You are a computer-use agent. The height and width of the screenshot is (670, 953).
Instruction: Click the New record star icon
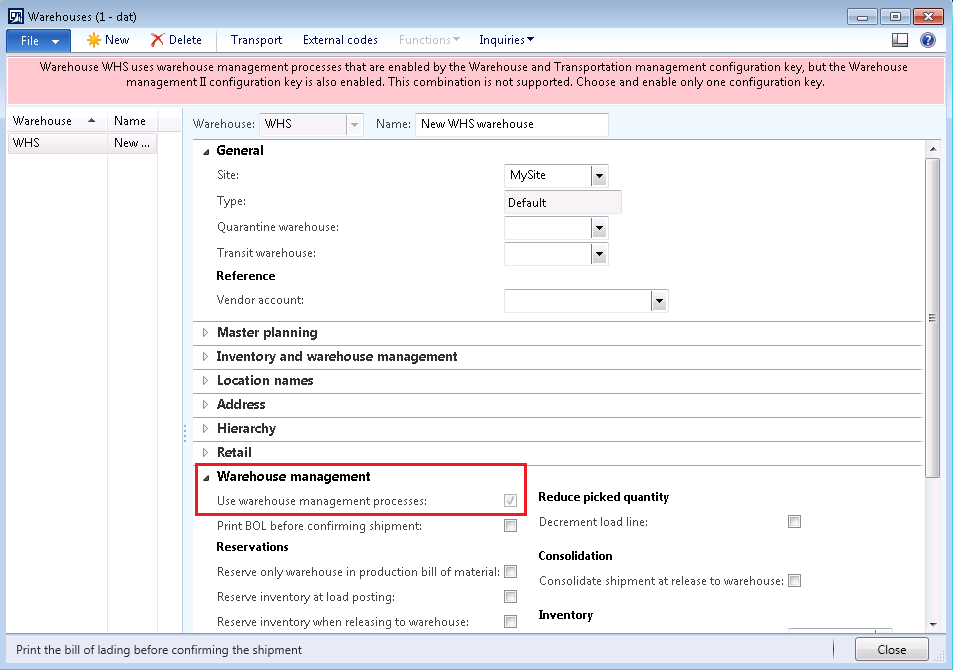pyautogui.click(x=94, y=40)
